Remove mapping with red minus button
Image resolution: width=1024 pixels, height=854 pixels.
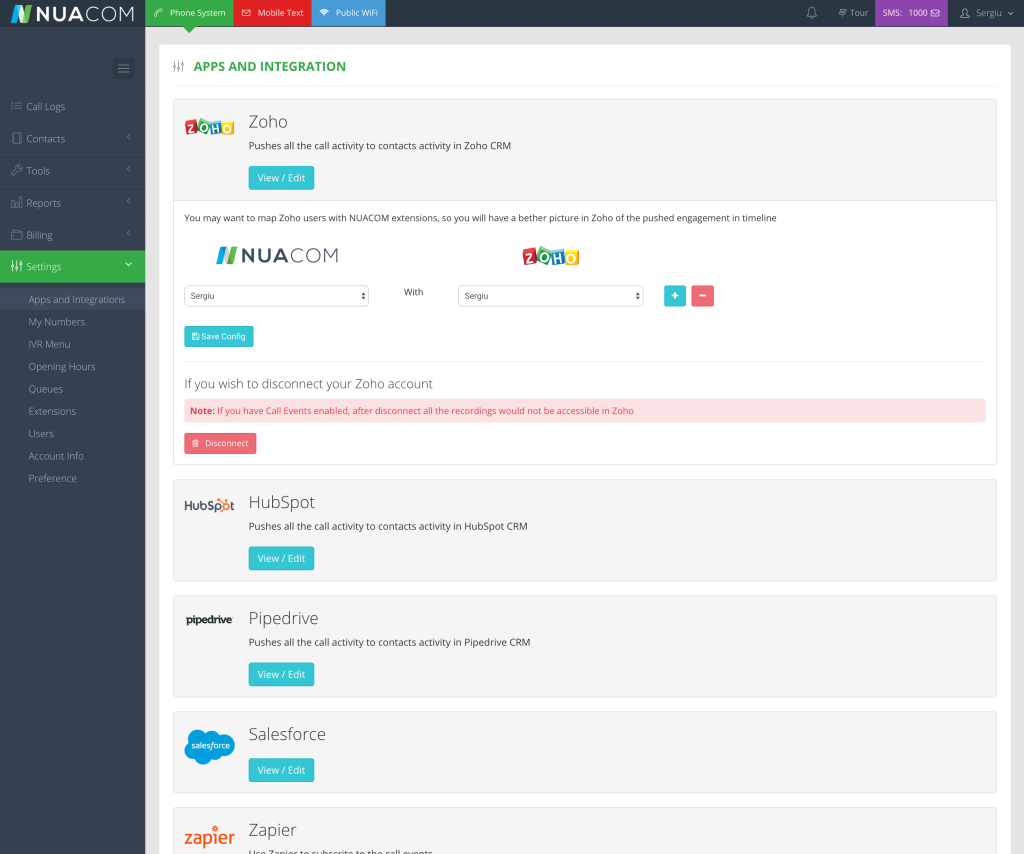point(702,296)
